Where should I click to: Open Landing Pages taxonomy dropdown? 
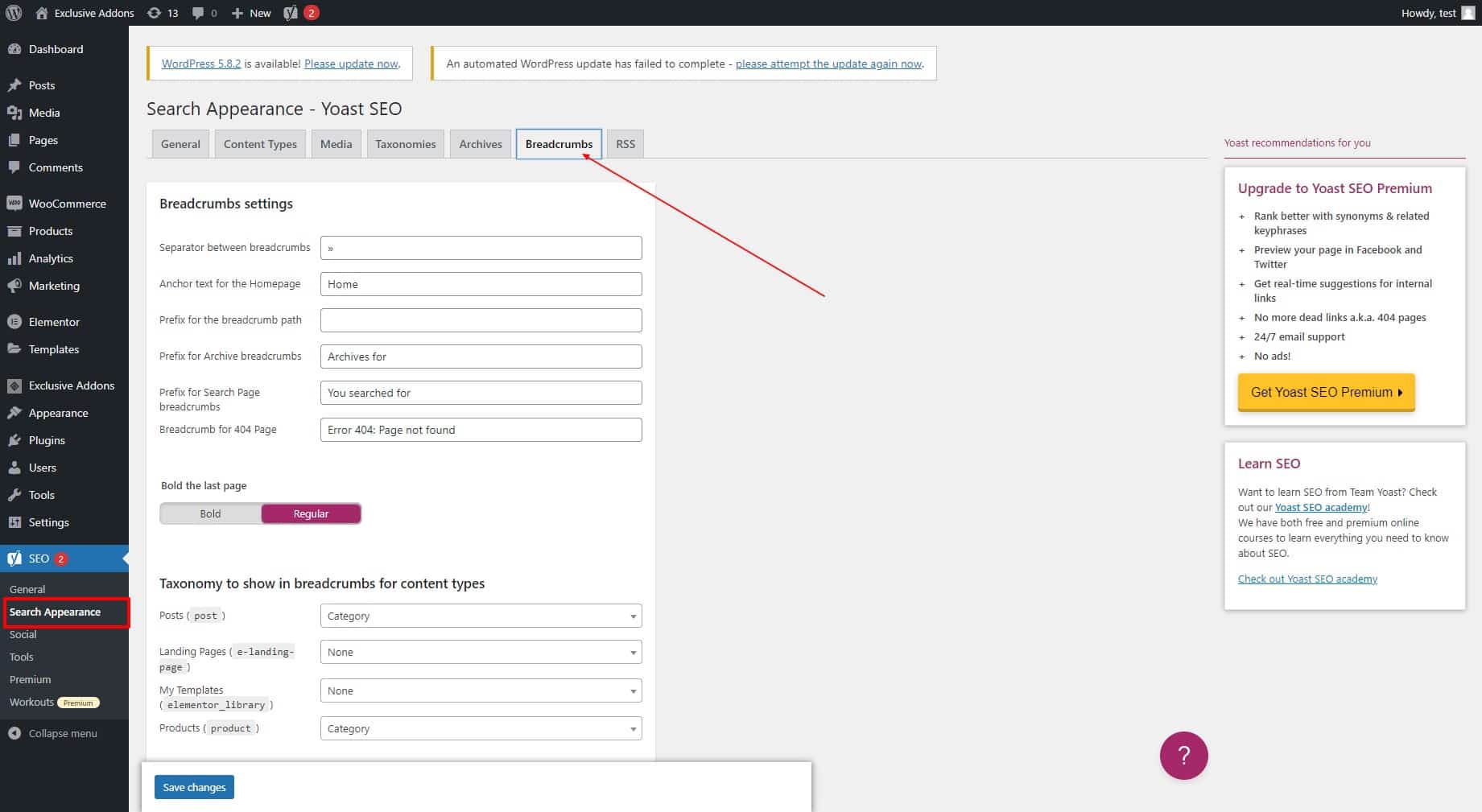481,652
